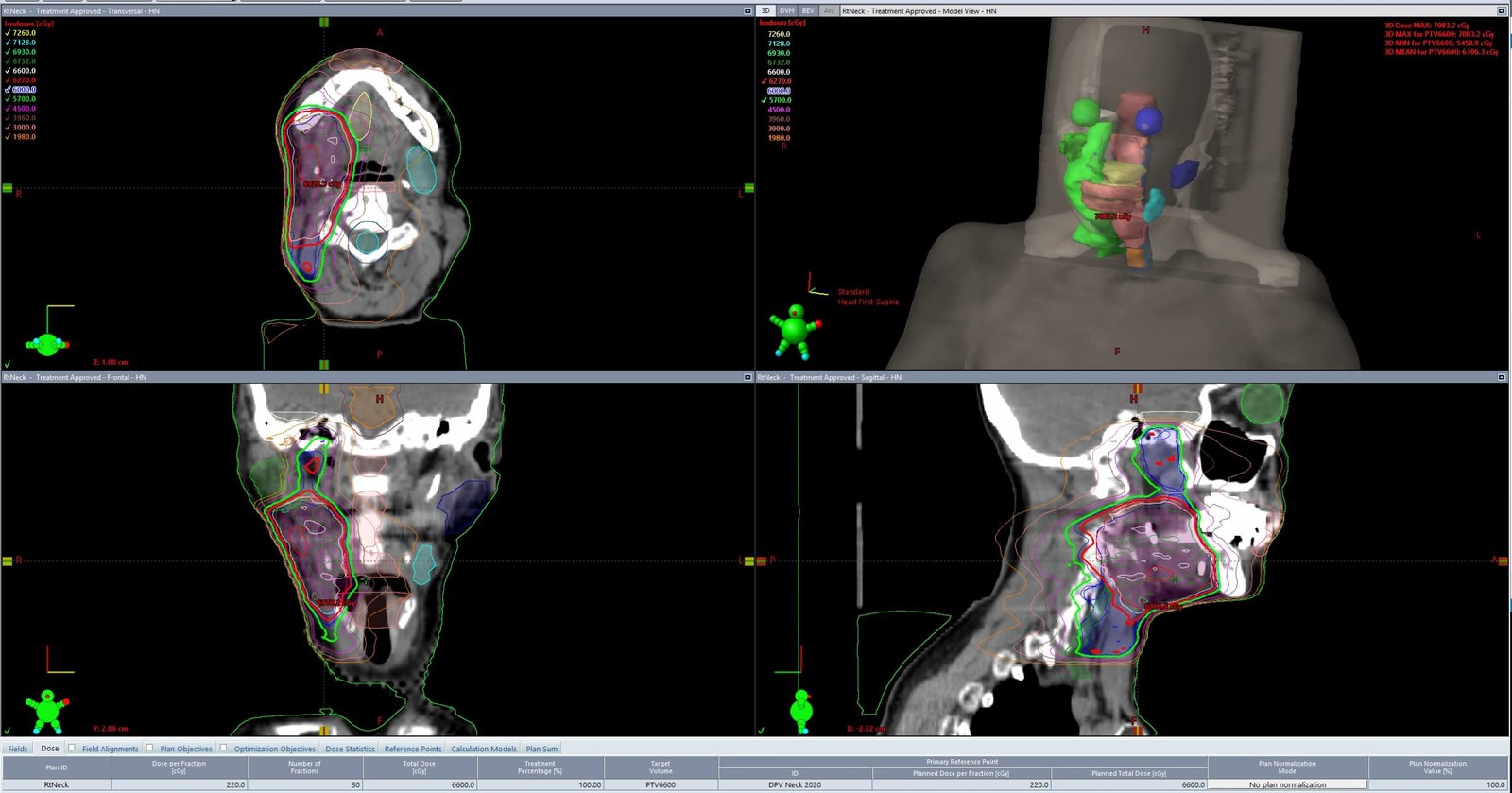Open the Dose Statistics tab
Viewport: 1512px width, 793px height.
[350, 749]
